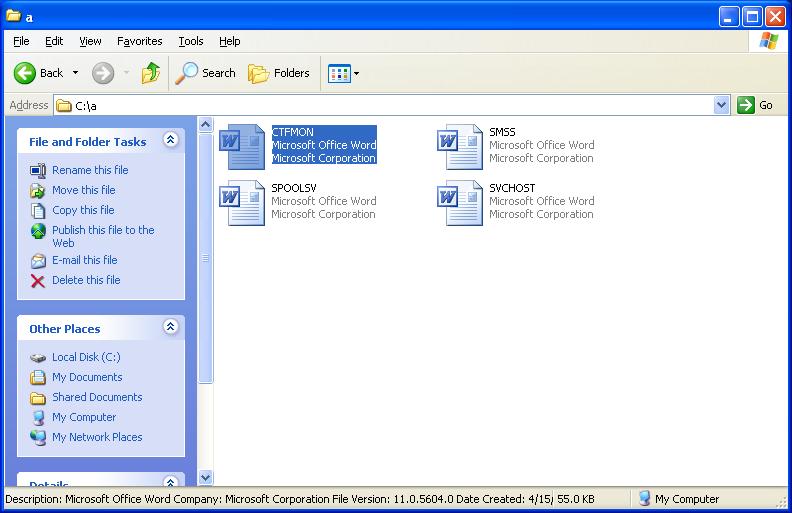Viewport: 792px width, 513px height.
Task: Click the Local Disk (C:) drive icon
Action: [x=38, y=358]
